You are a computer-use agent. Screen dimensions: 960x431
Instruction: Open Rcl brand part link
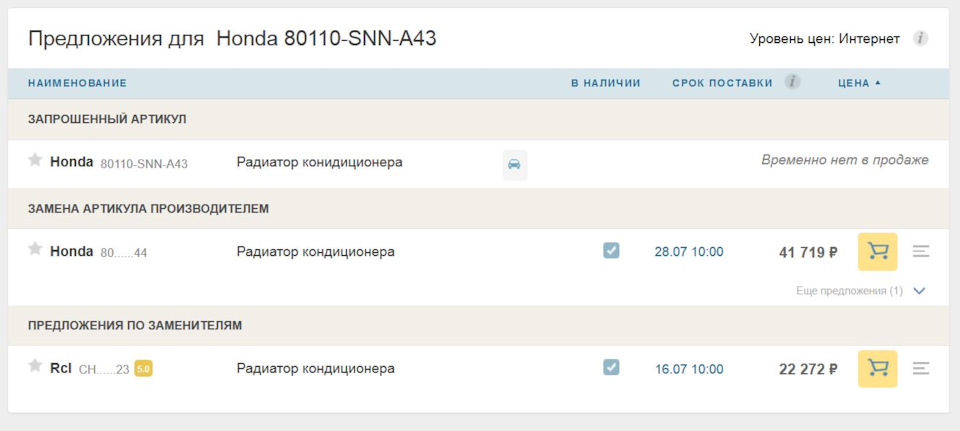pyautogui.click(x=61, y=368)
